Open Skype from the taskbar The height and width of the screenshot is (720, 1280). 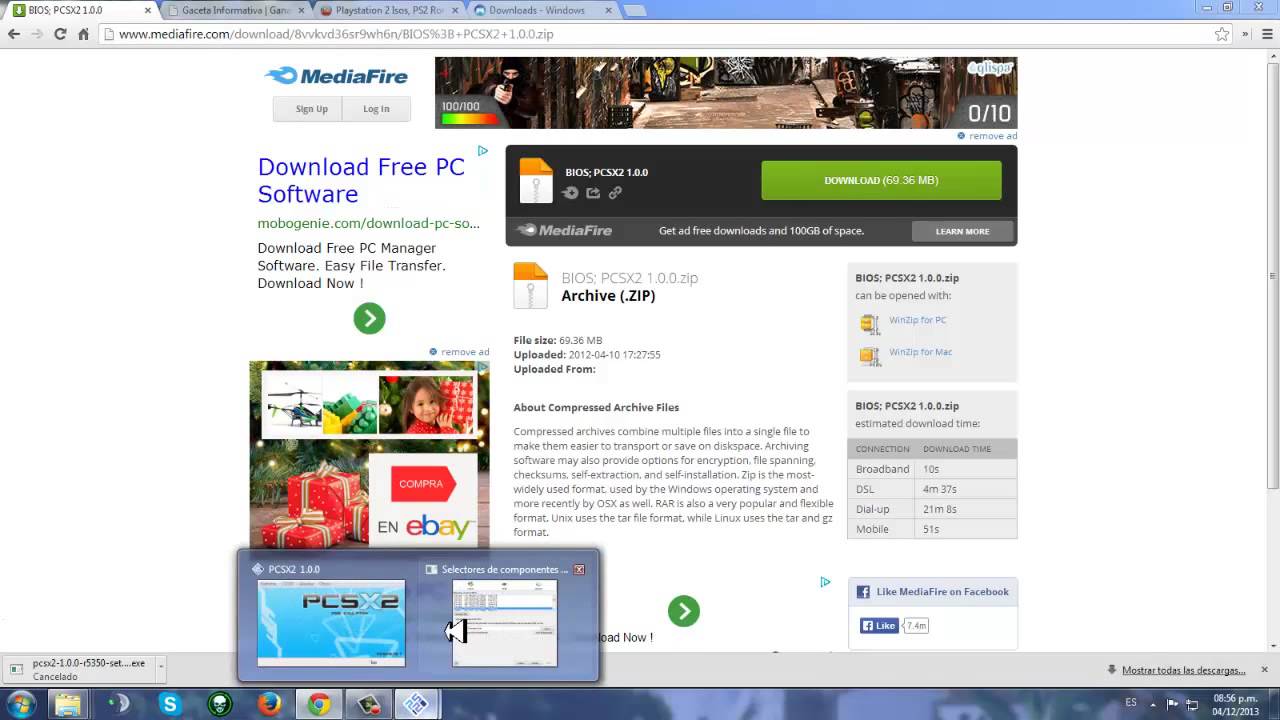170,705
